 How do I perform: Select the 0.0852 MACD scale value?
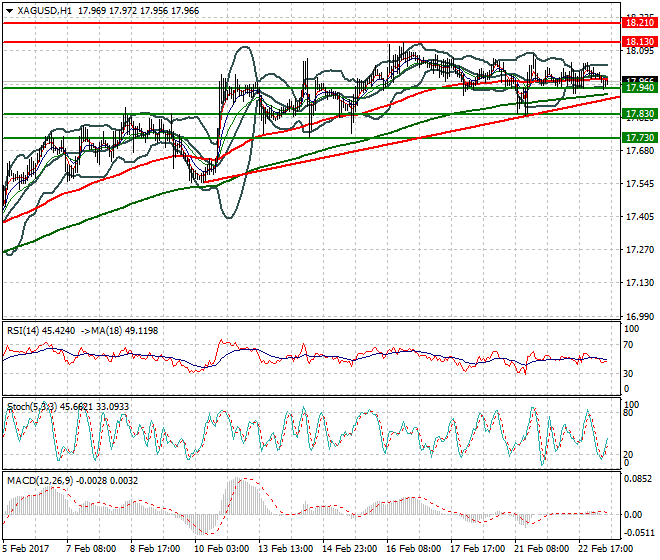coord(638,479)
